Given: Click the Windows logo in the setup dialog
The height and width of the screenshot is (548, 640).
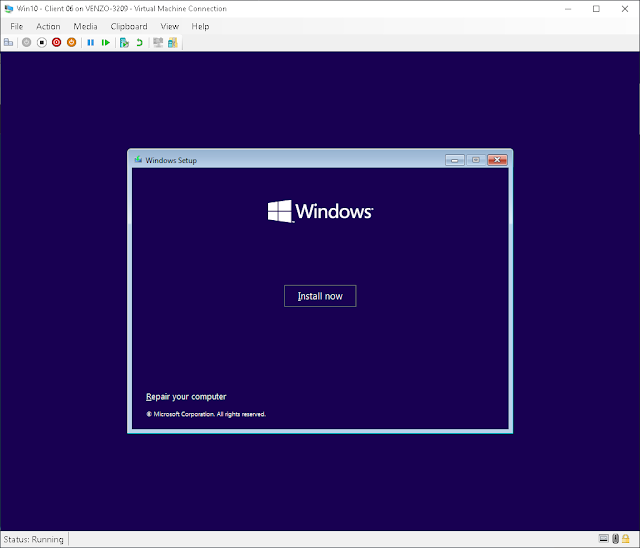Looking at the screenshot, I should (320, 211).
